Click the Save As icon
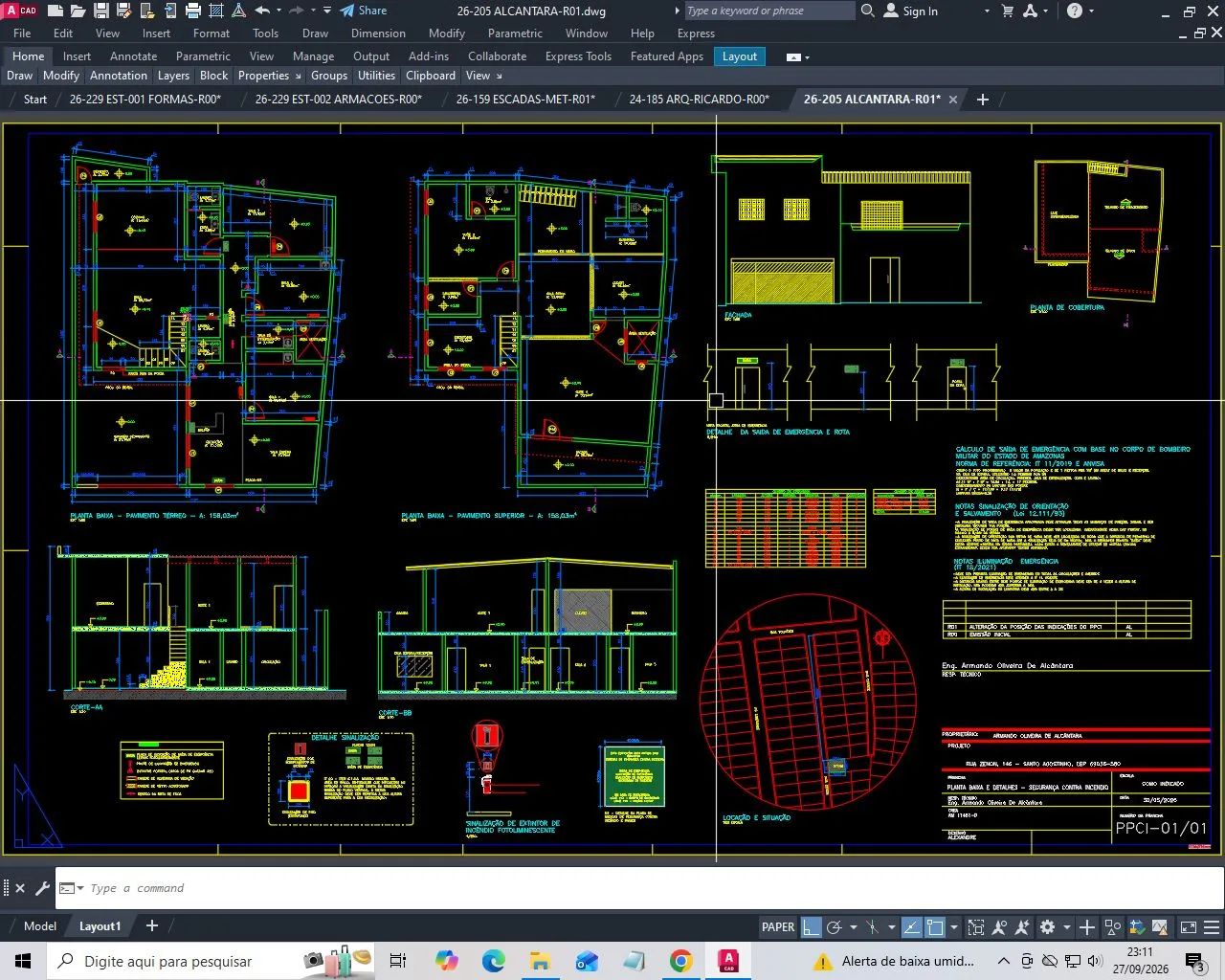This screenshot has height=980, width=1225. coord(124,11)
